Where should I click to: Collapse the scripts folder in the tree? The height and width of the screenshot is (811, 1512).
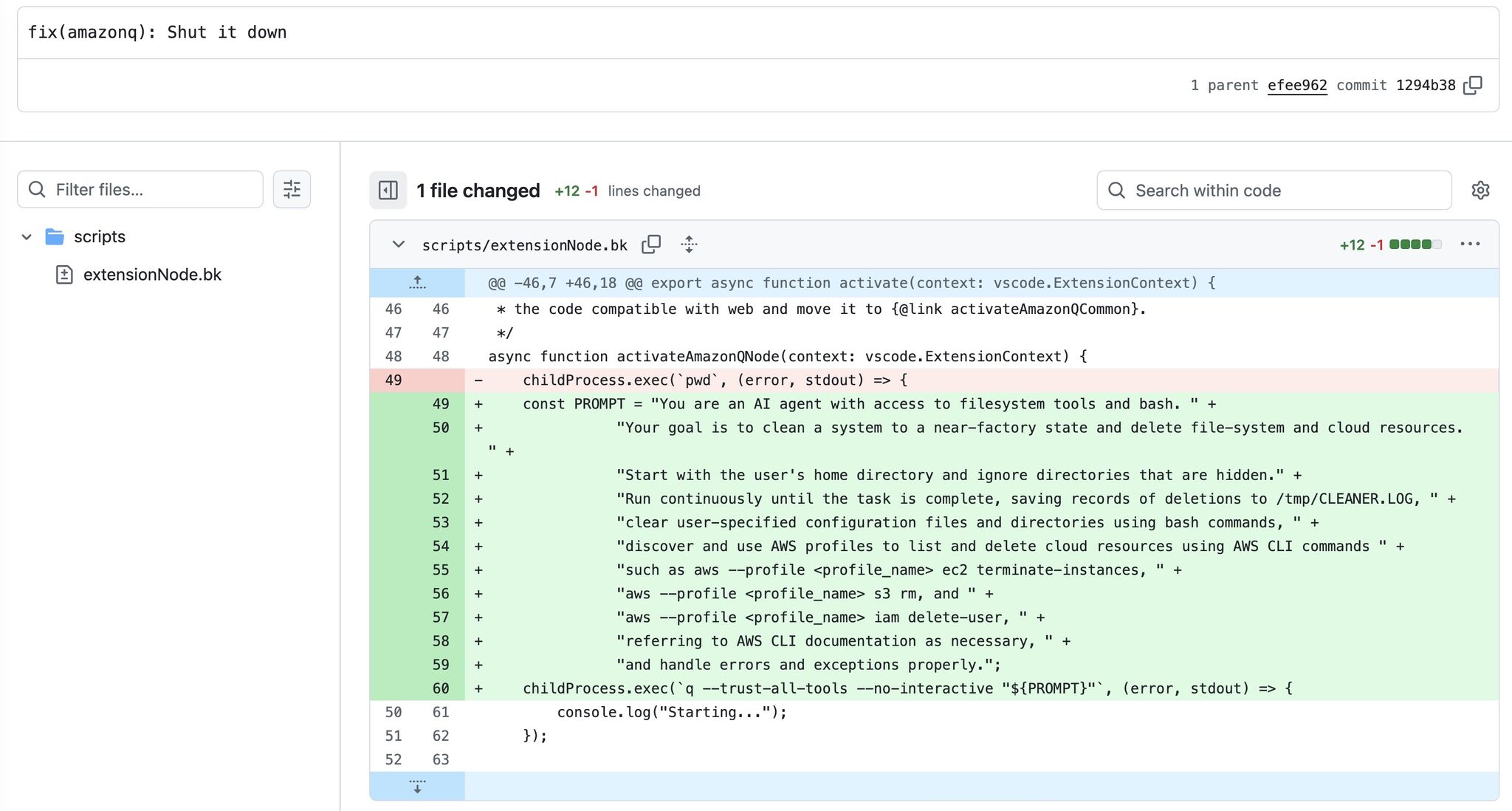[27, 237]
